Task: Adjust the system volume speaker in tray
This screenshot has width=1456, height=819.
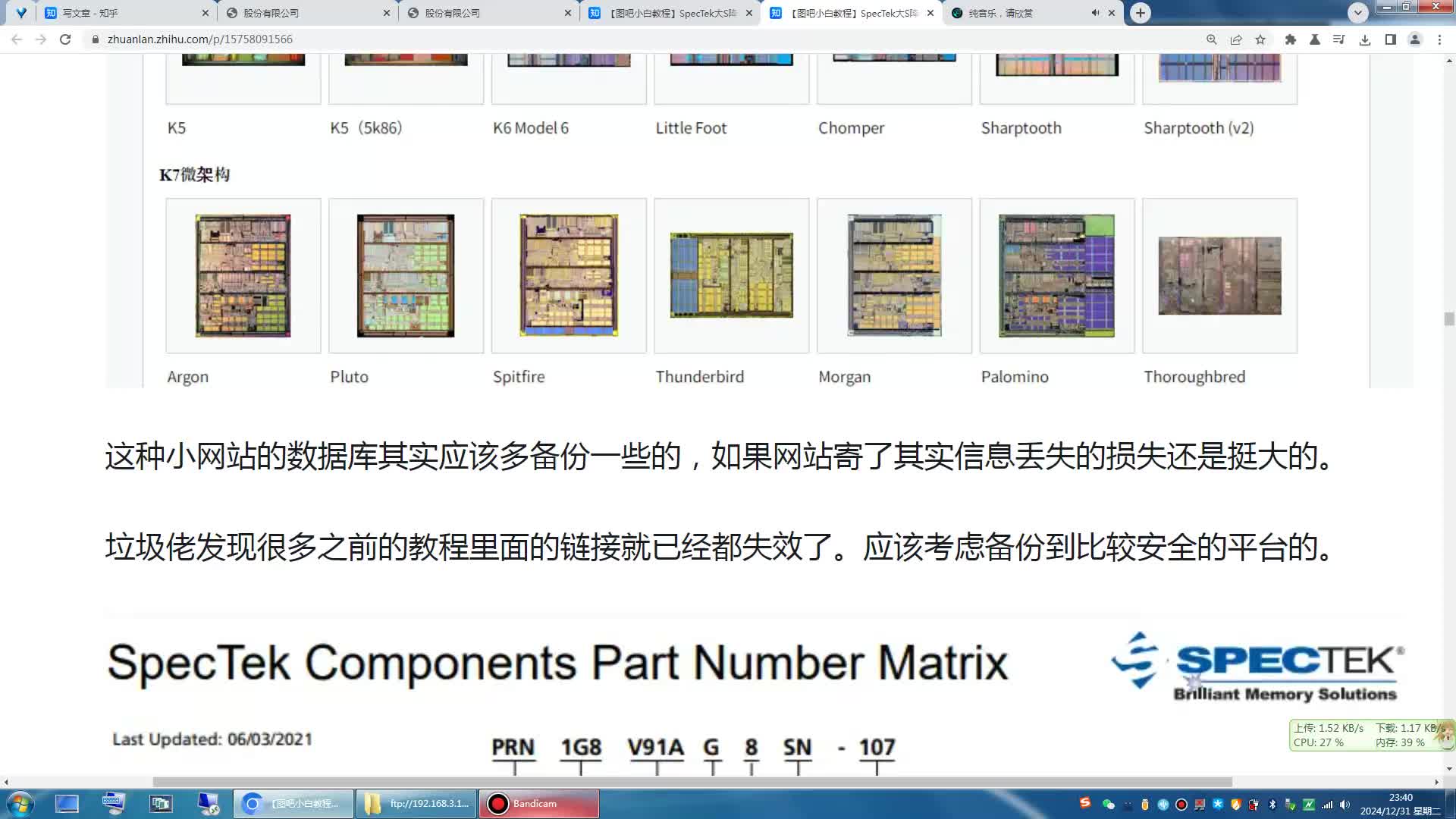Action: (1345, 804)
